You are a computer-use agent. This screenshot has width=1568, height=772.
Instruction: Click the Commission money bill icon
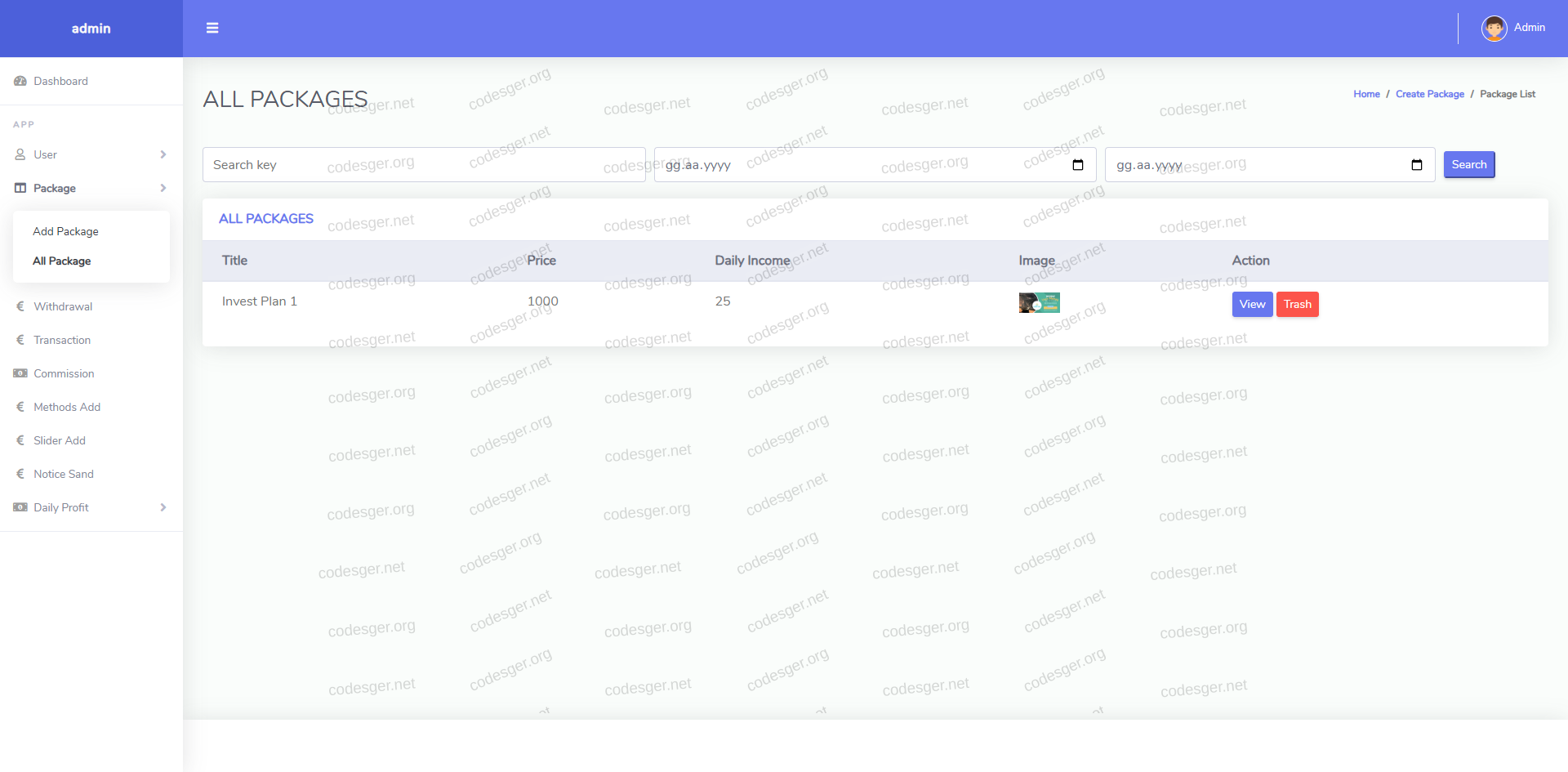click(20, 373)
